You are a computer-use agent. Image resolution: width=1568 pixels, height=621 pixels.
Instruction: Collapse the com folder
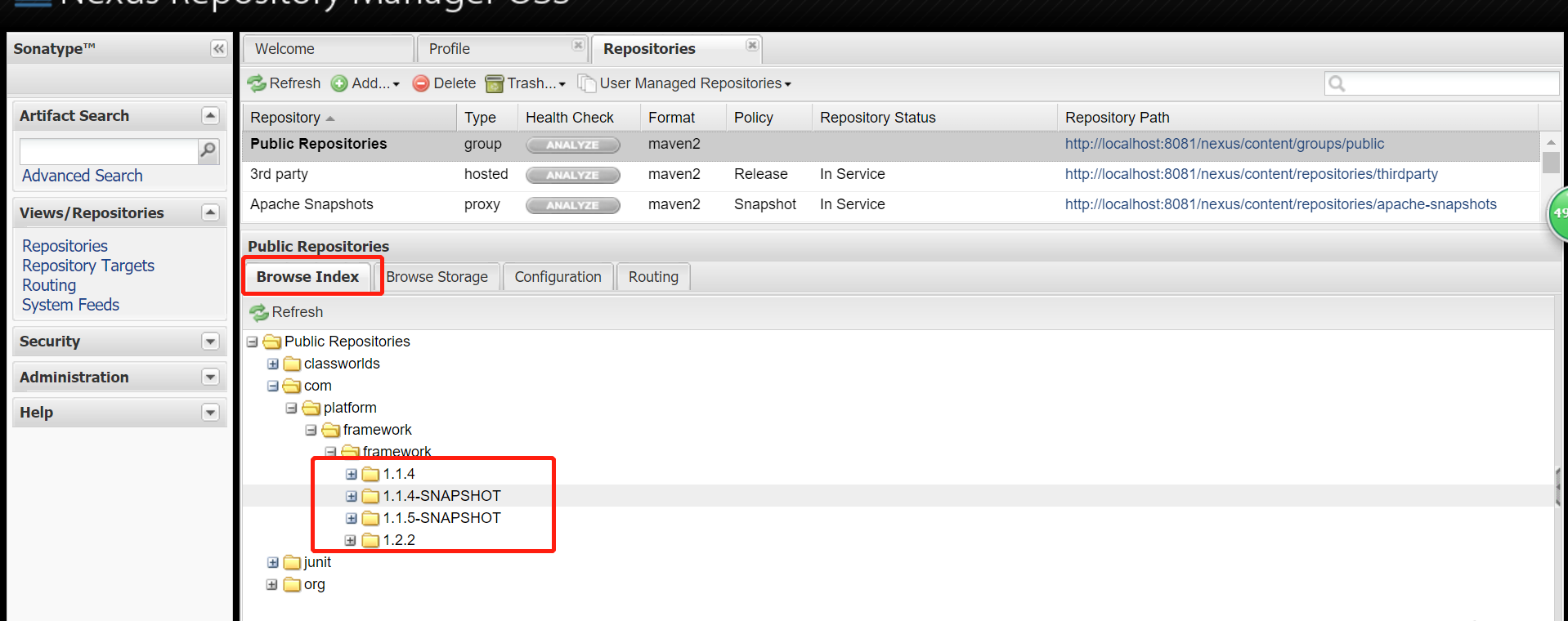click(272, 386)
